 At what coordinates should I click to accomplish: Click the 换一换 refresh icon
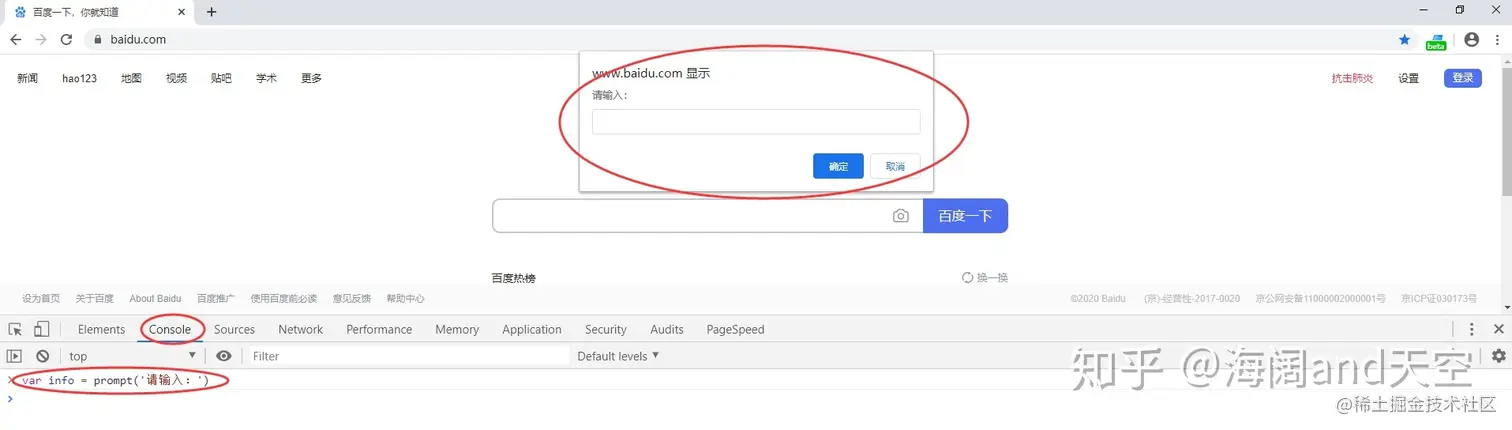click(967, 278)
